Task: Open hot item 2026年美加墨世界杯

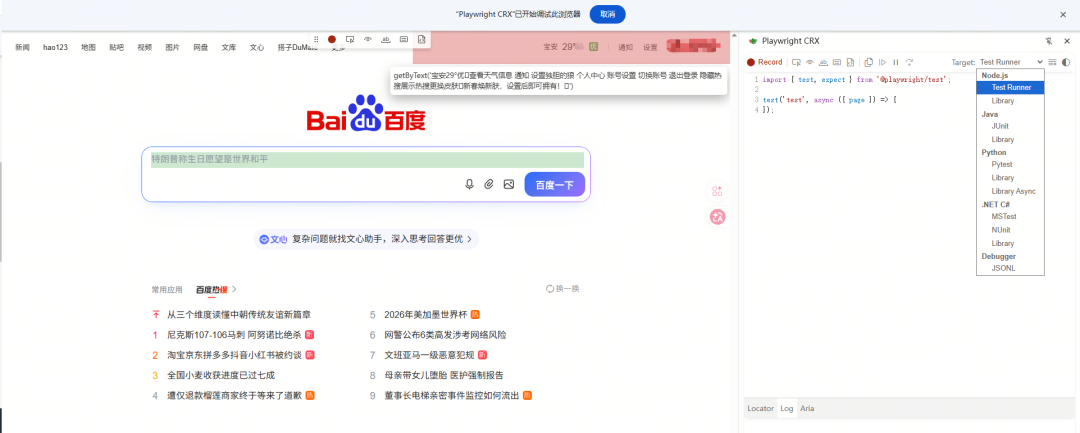Action: pyautogui.click(x=426, y=315)
